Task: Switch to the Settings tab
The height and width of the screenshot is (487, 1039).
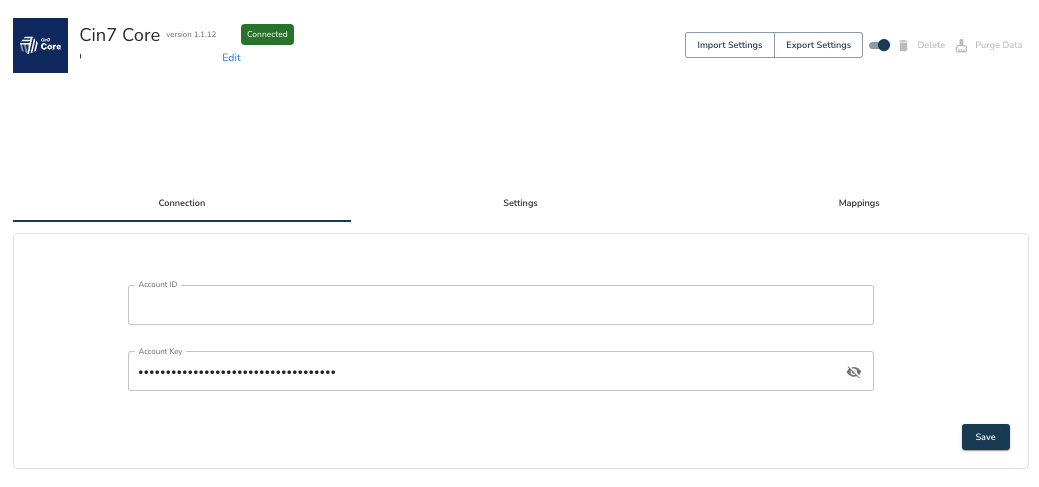Action: click(520, 203)
